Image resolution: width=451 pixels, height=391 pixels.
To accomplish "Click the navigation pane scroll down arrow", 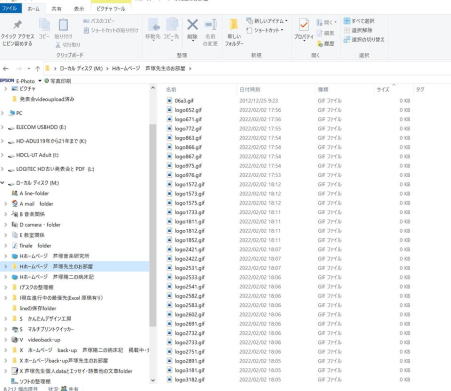I will pos(153,380).
